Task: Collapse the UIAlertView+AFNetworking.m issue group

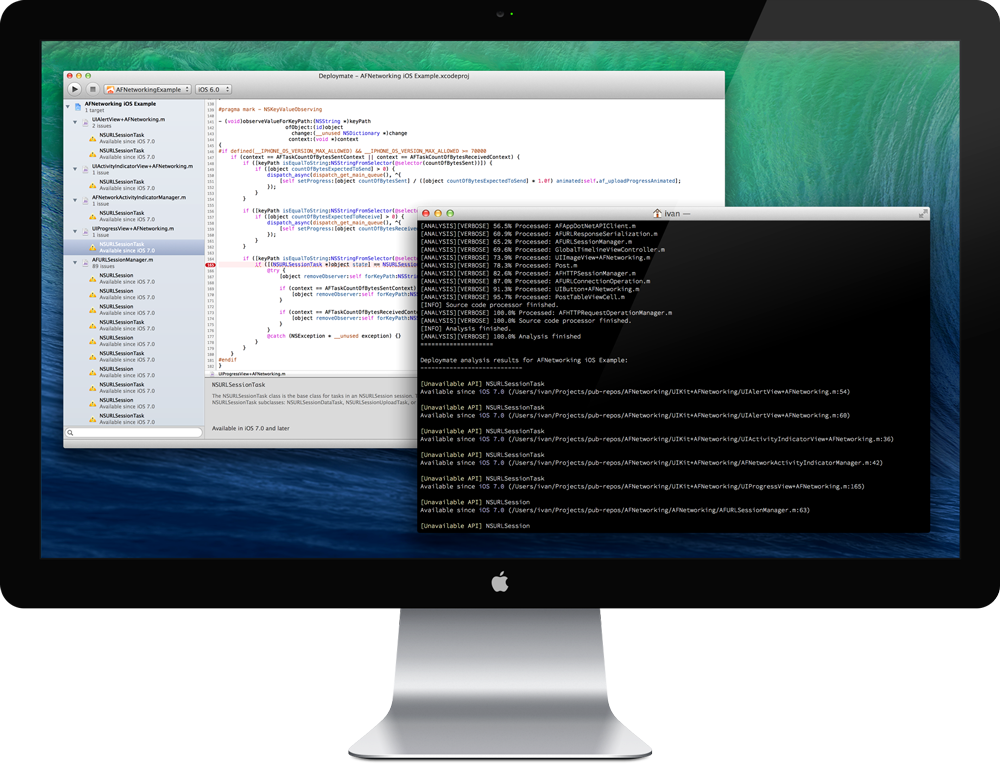Action: 75,122
